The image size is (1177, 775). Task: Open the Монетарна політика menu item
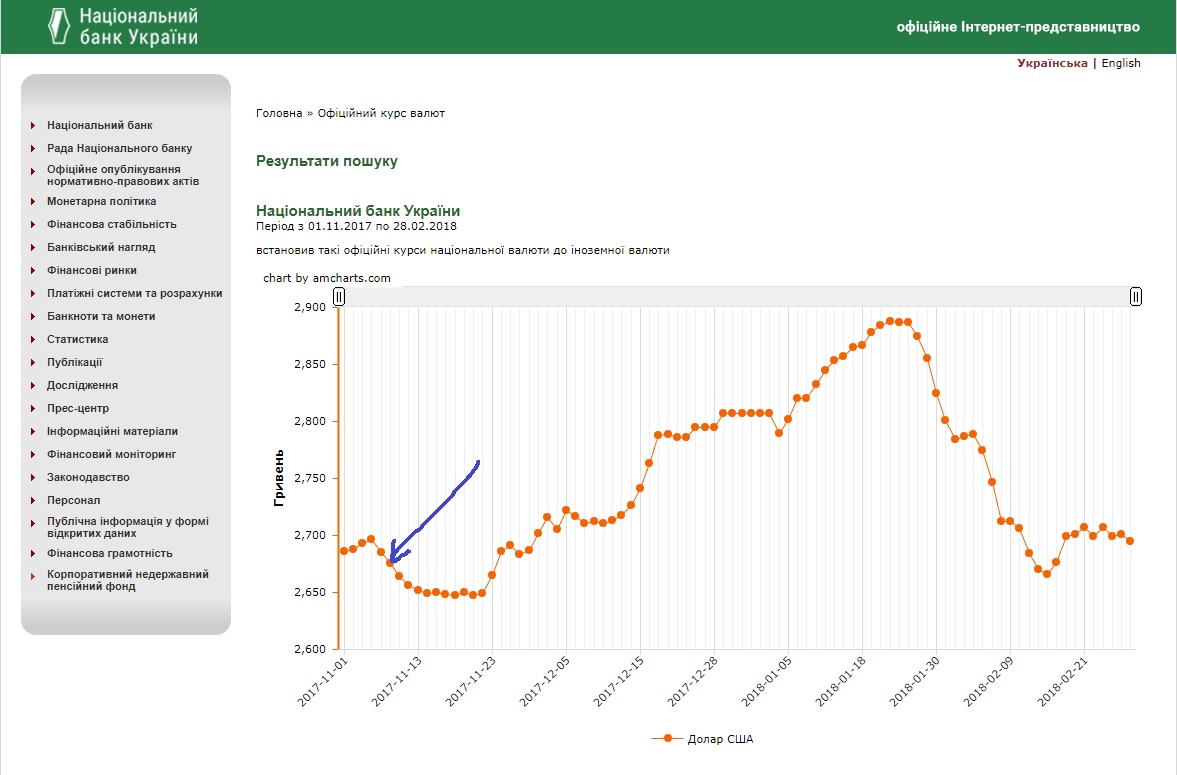pos(102,201)
